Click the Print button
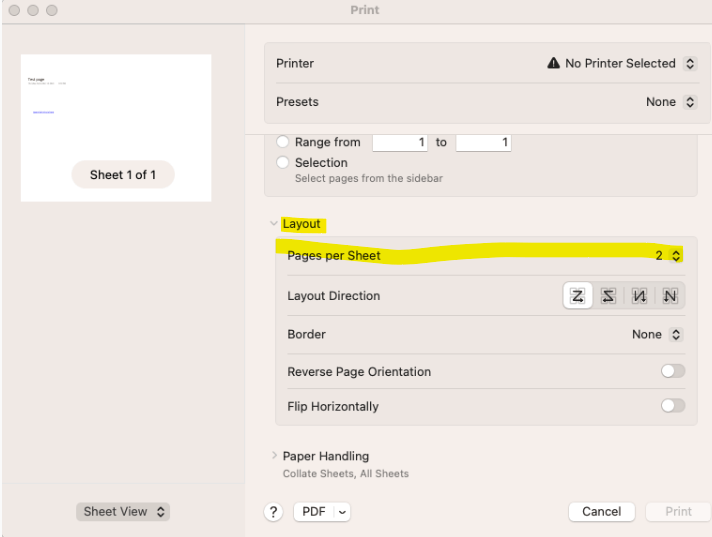Screen dimensions: 712x537 tap(678, 512)
